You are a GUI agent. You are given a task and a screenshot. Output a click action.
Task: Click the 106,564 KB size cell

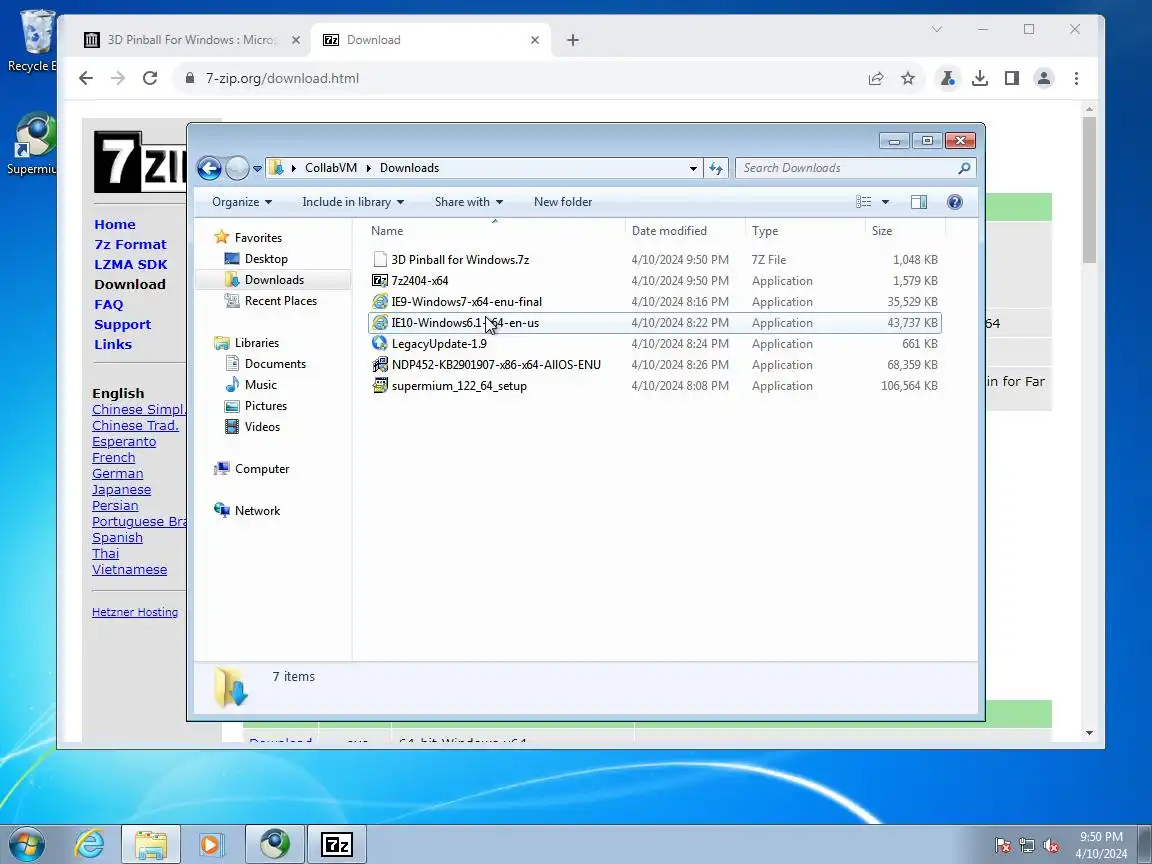point(909,386)
